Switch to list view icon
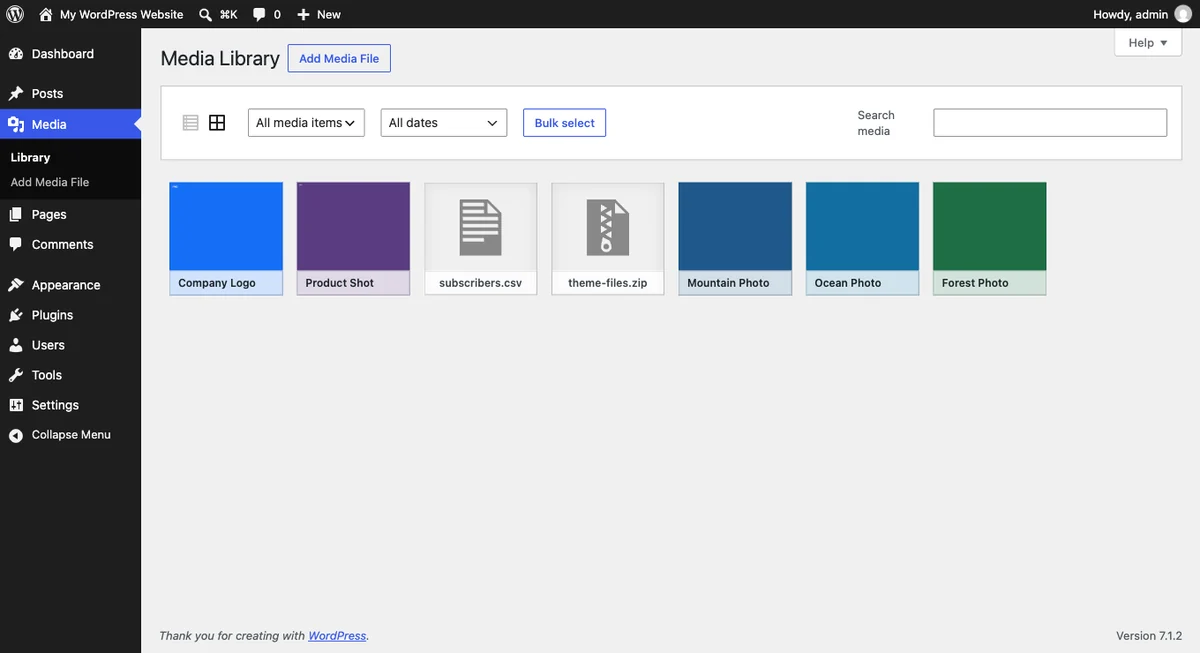Screen dimensions: 1200x653 191,123
